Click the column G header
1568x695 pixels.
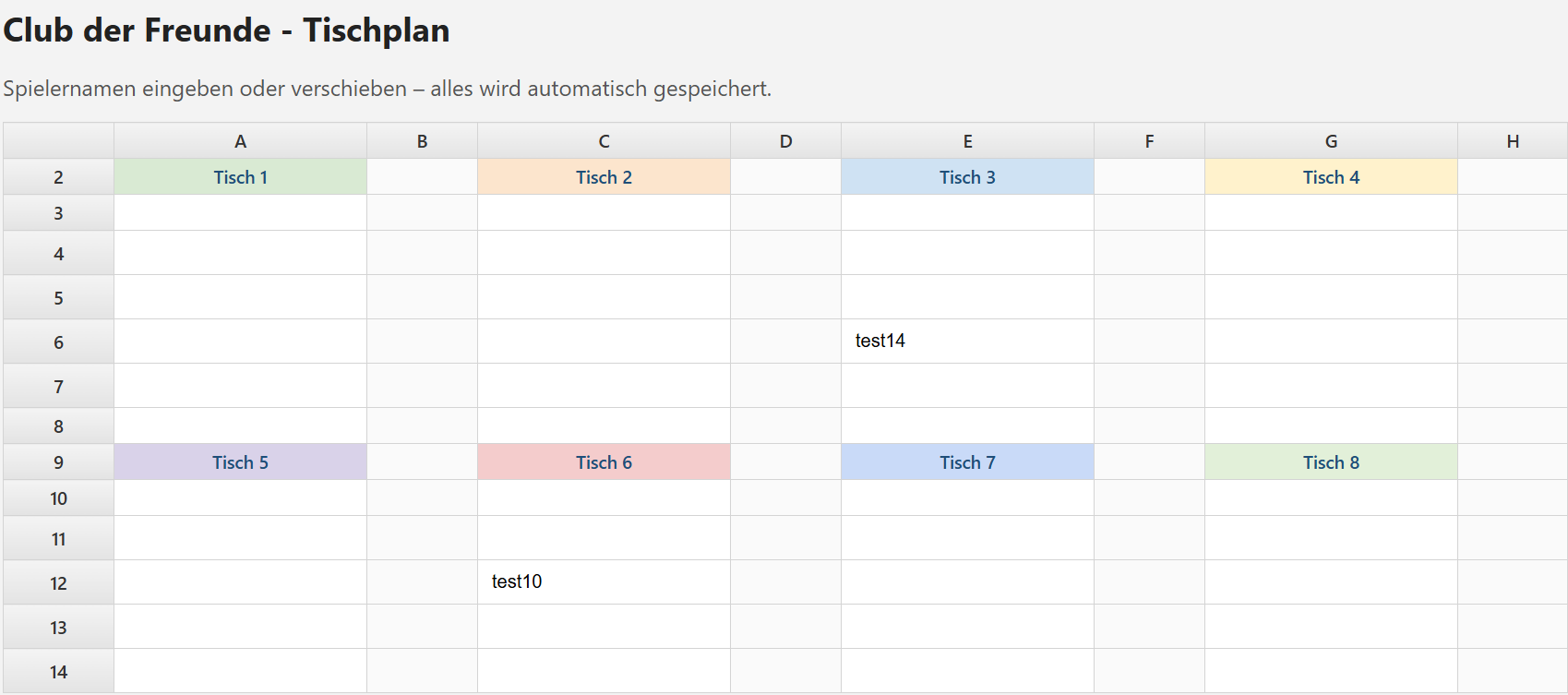pyautogui.click(x=1331, y=140)
